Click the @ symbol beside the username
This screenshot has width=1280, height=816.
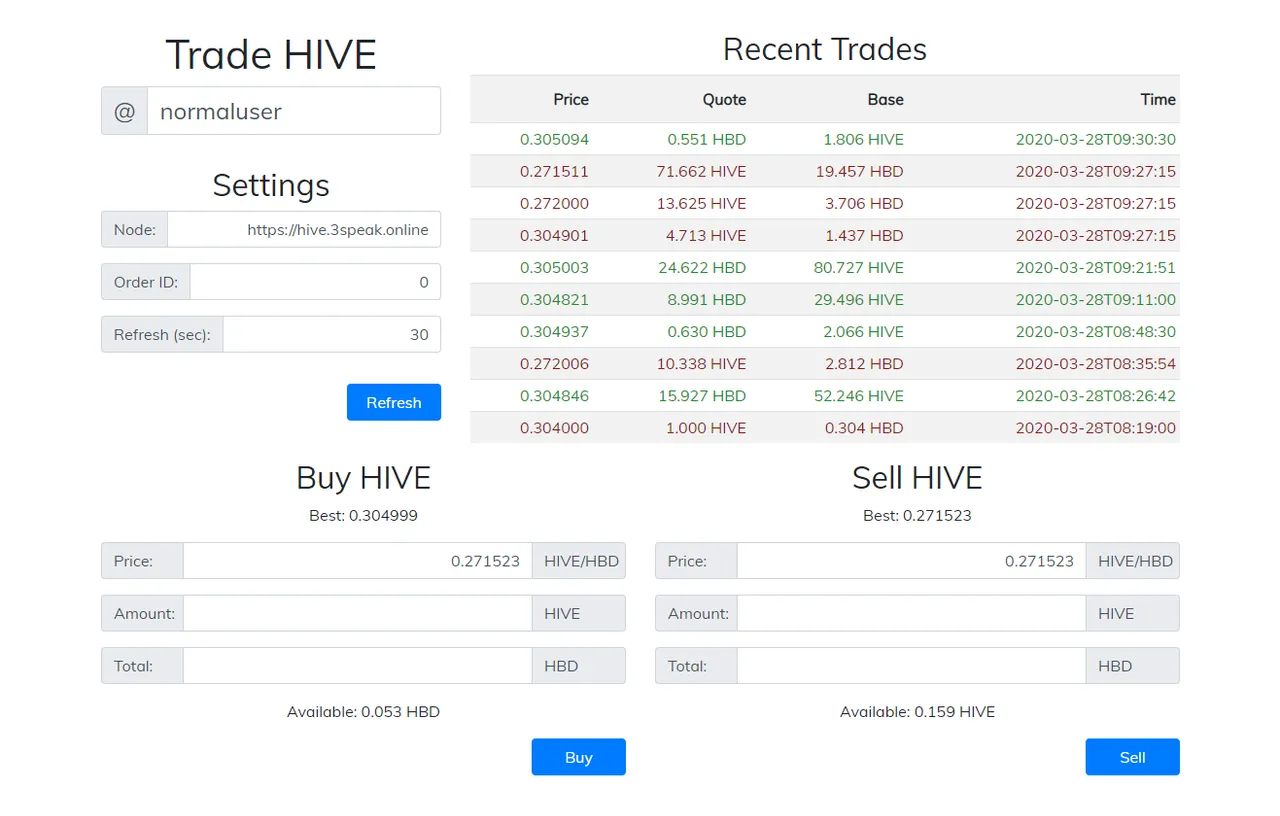124,111
